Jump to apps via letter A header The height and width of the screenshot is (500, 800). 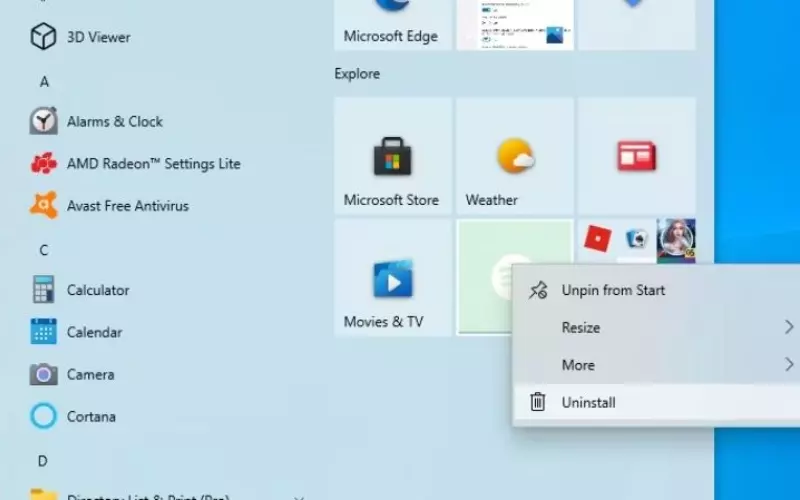pos(44,82)
